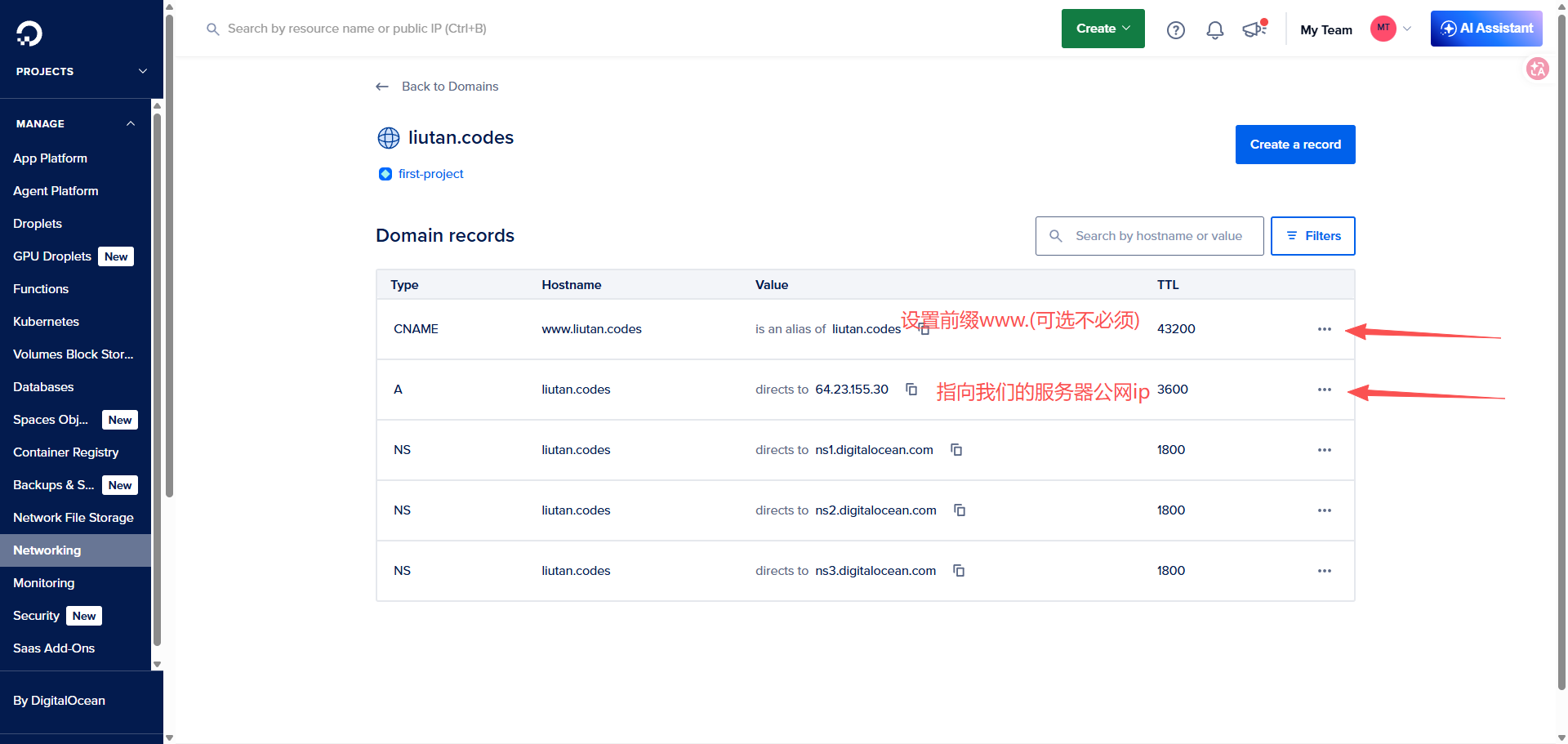Open more options for CNAME record

pyautogui.click(x=1325, y=329)
